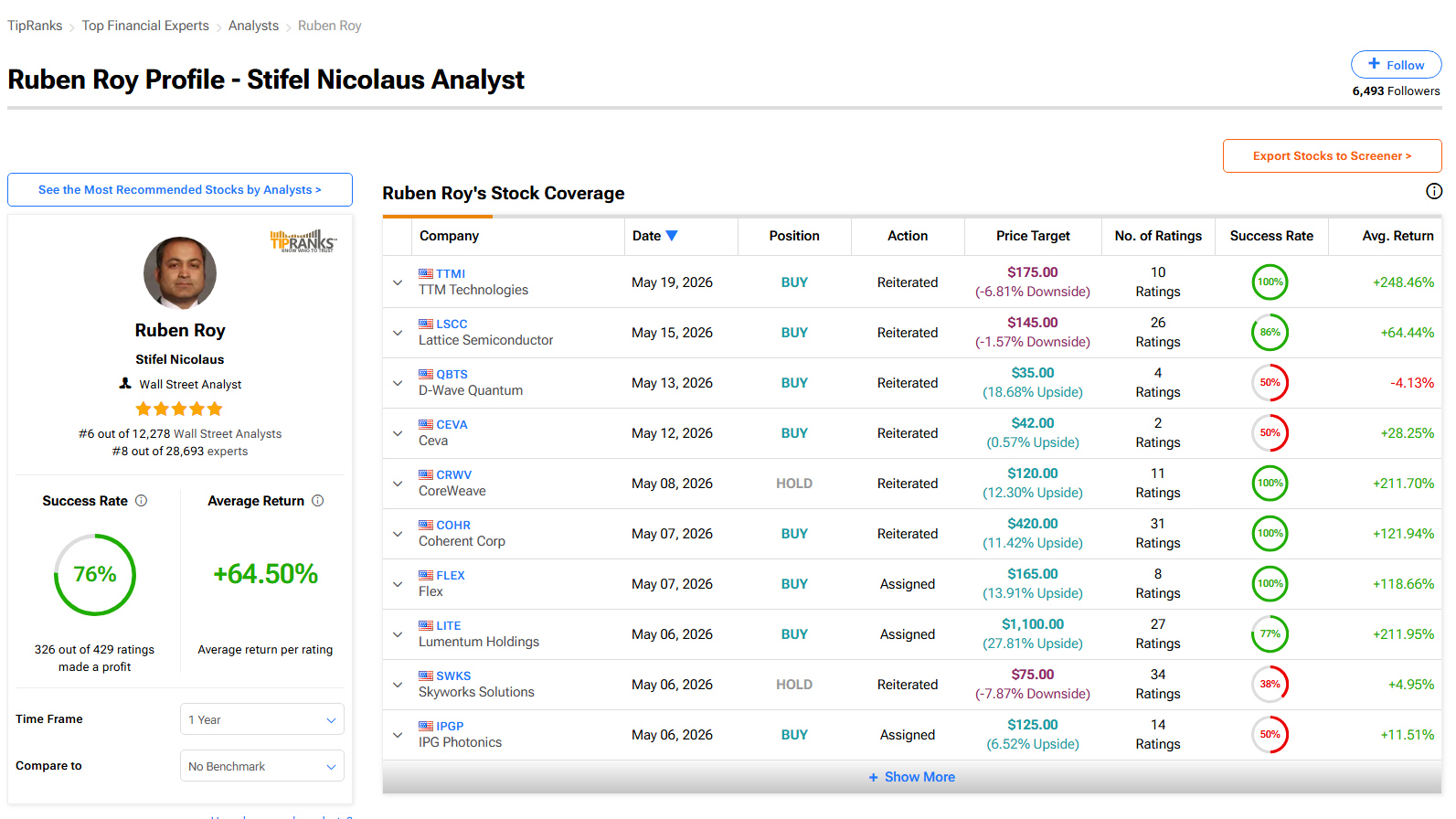
Task: Follow analyst Ruben Roy
Action: click(x=1397, y=65)
